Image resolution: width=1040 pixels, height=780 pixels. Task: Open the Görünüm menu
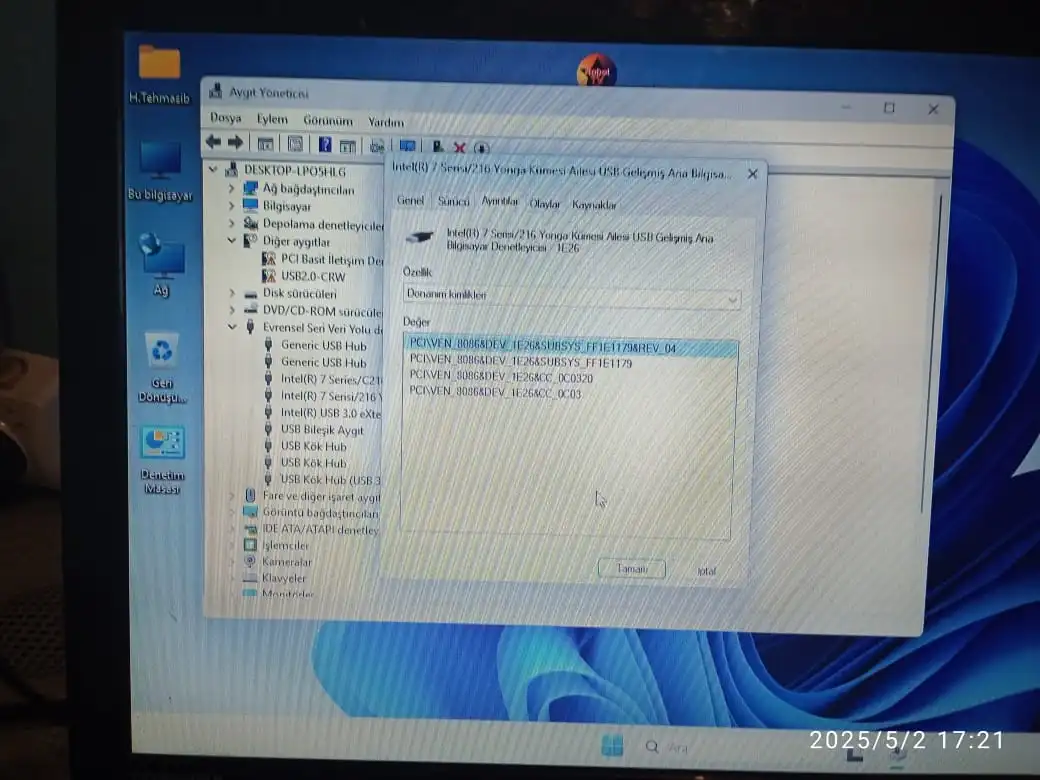[x=328, y=121]
